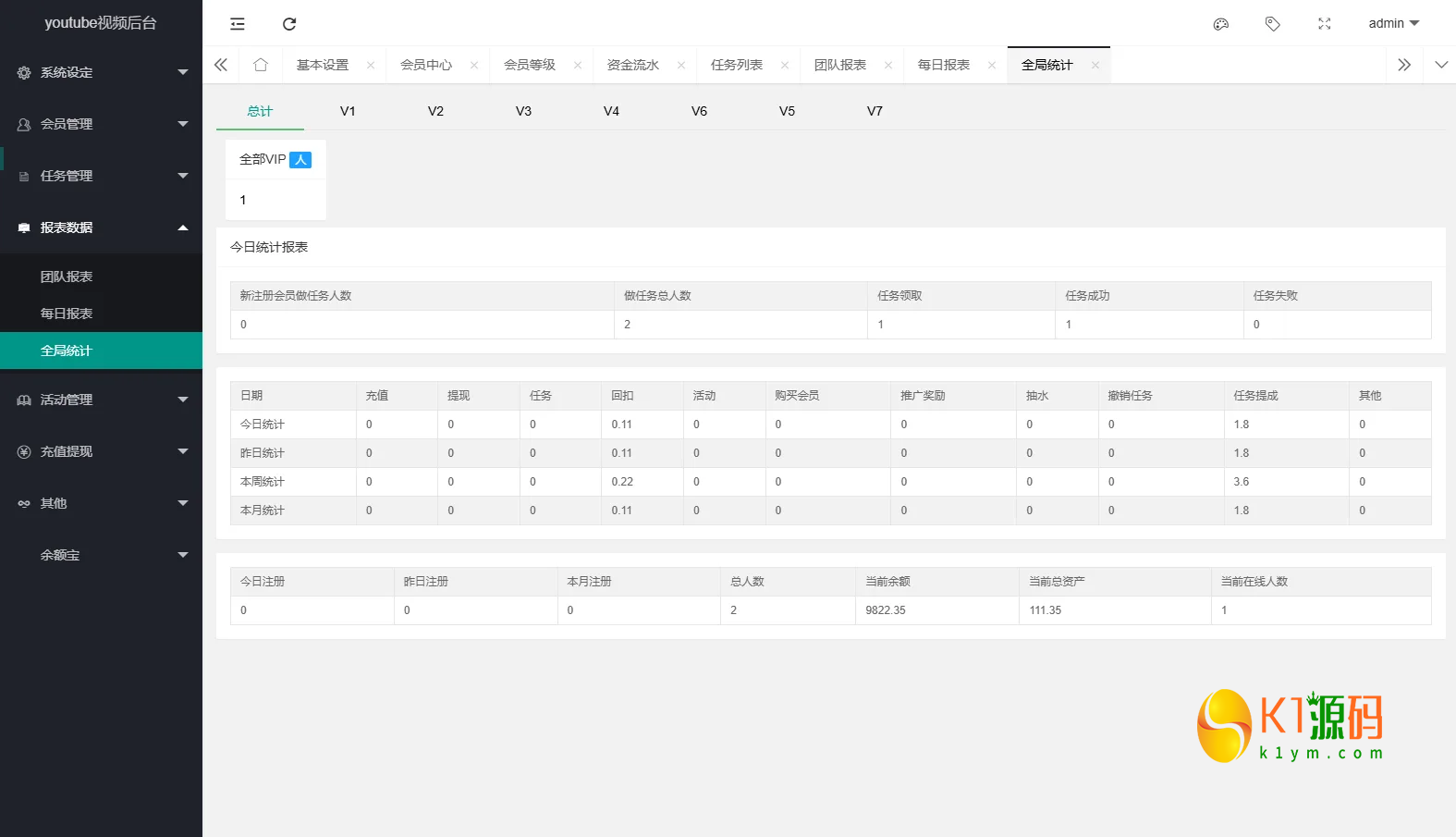The height and width of the screenshot is (837, 1456).
Task: Click the 0.22 回扣 value in 本周统计 row
Action: click(x=622, y=482)
